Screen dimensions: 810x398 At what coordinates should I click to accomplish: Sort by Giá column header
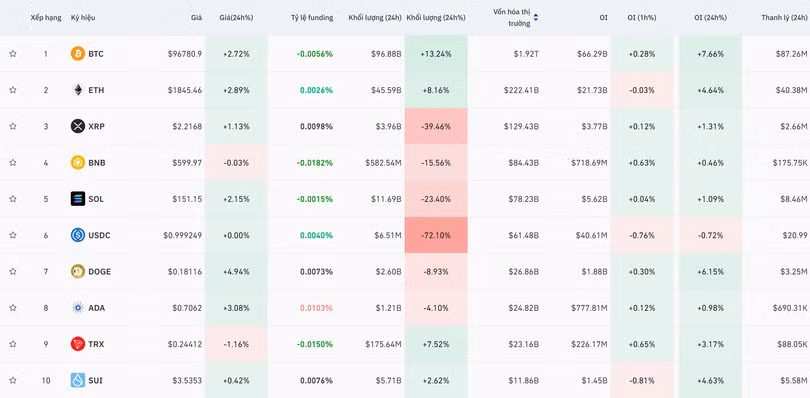tap(196, 18)
